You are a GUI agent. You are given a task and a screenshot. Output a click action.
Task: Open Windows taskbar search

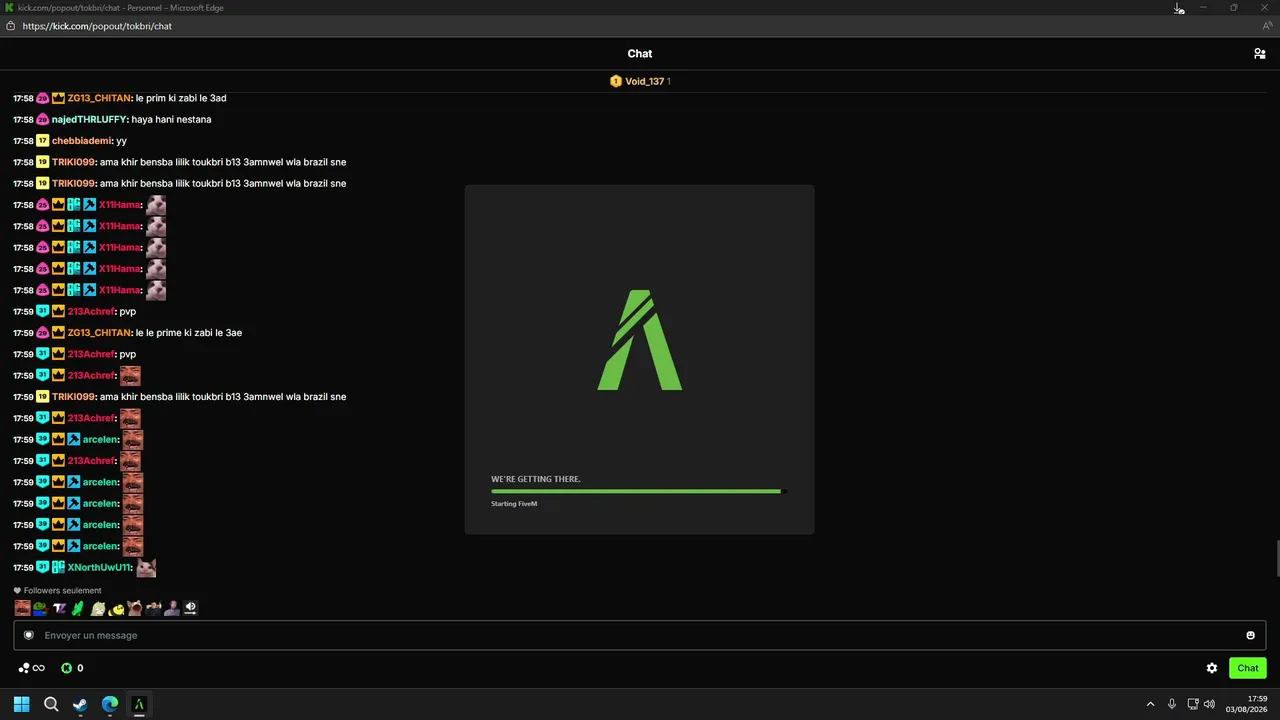tap(51, 704)
